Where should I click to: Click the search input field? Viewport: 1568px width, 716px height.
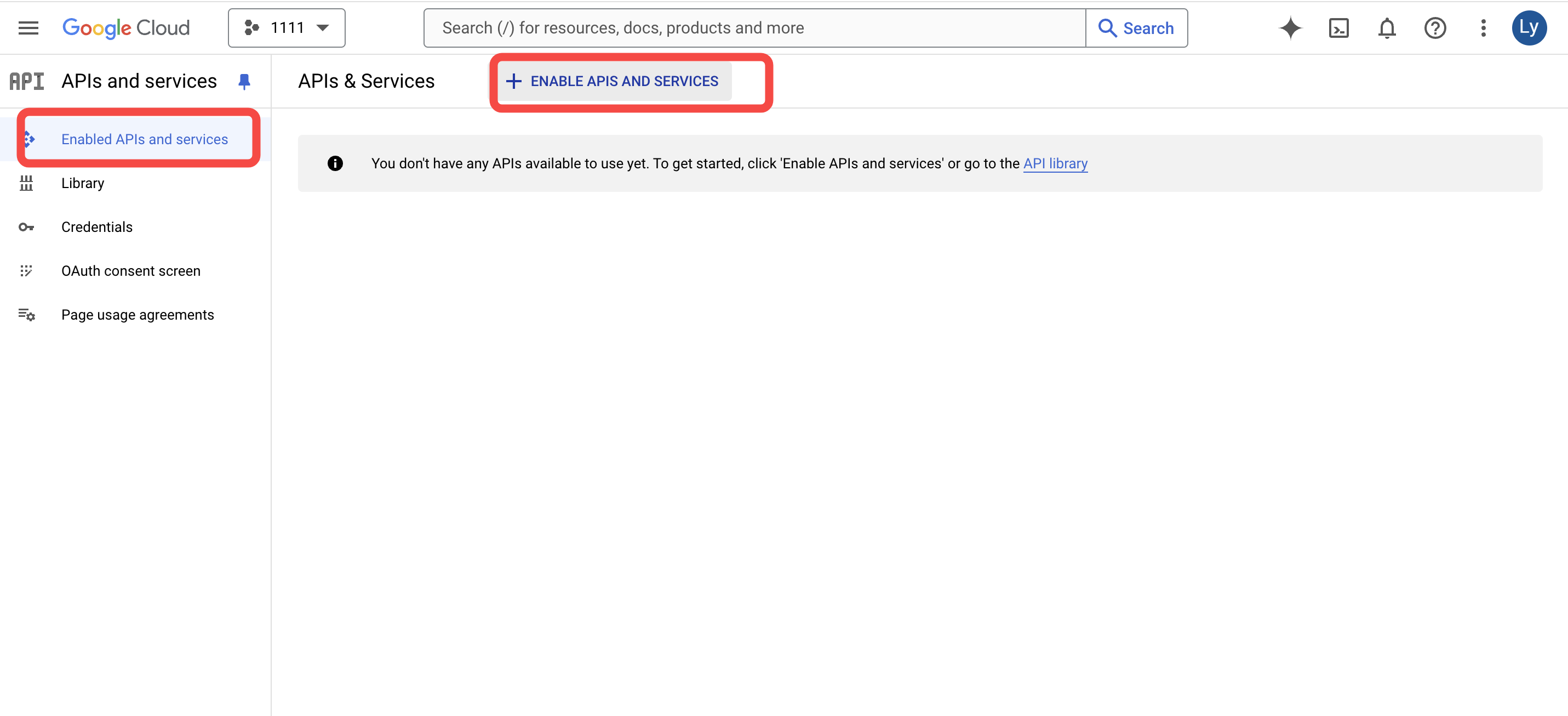754,28
